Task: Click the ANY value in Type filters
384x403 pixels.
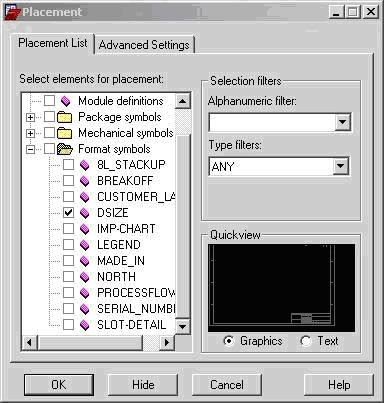Action: pyautogui.click(x=223, y=166)
